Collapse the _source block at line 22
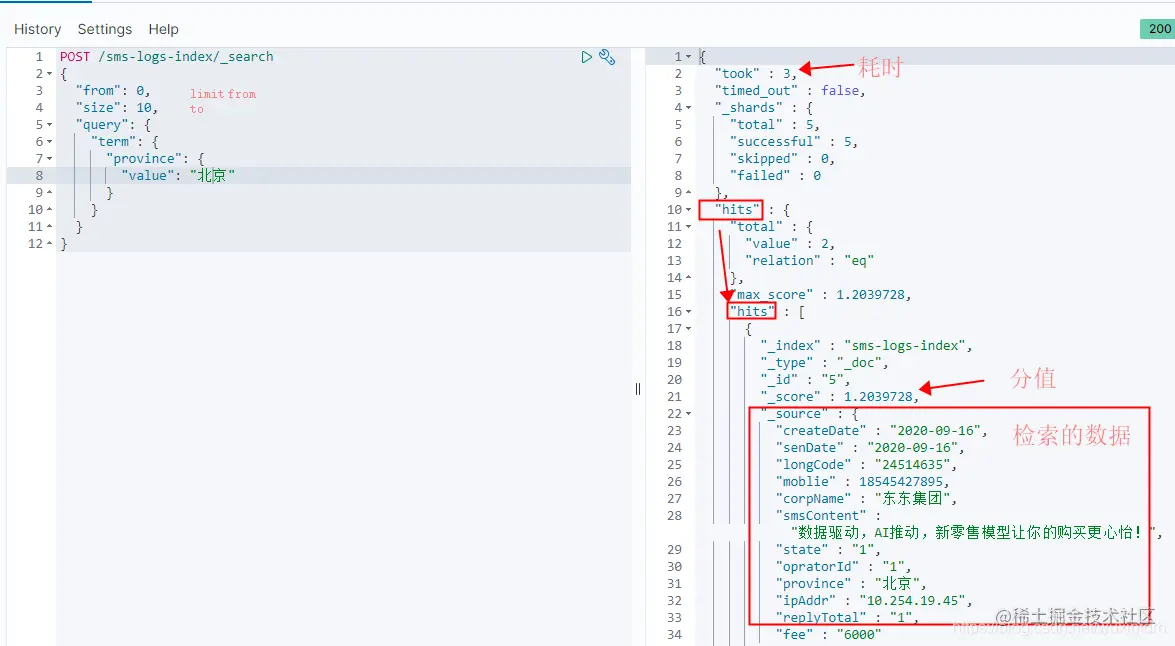Screen dimensions: 1175x646 click(x=689, y=414)
